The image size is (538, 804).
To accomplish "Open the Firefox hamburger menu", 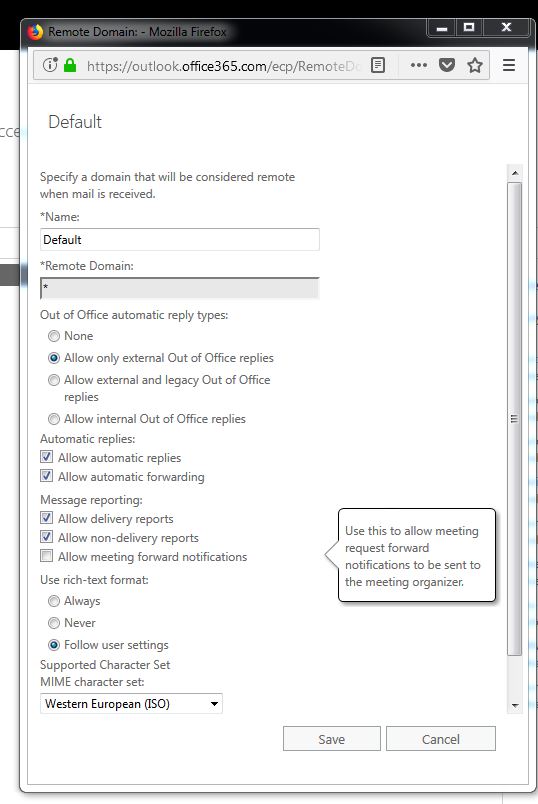I will click(509, 65).
